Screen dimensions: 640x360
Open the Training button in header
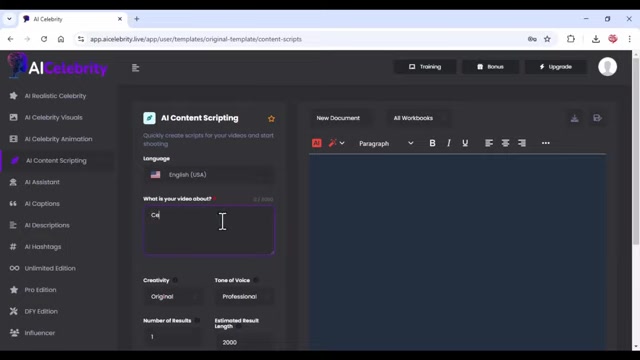[425, 67]
